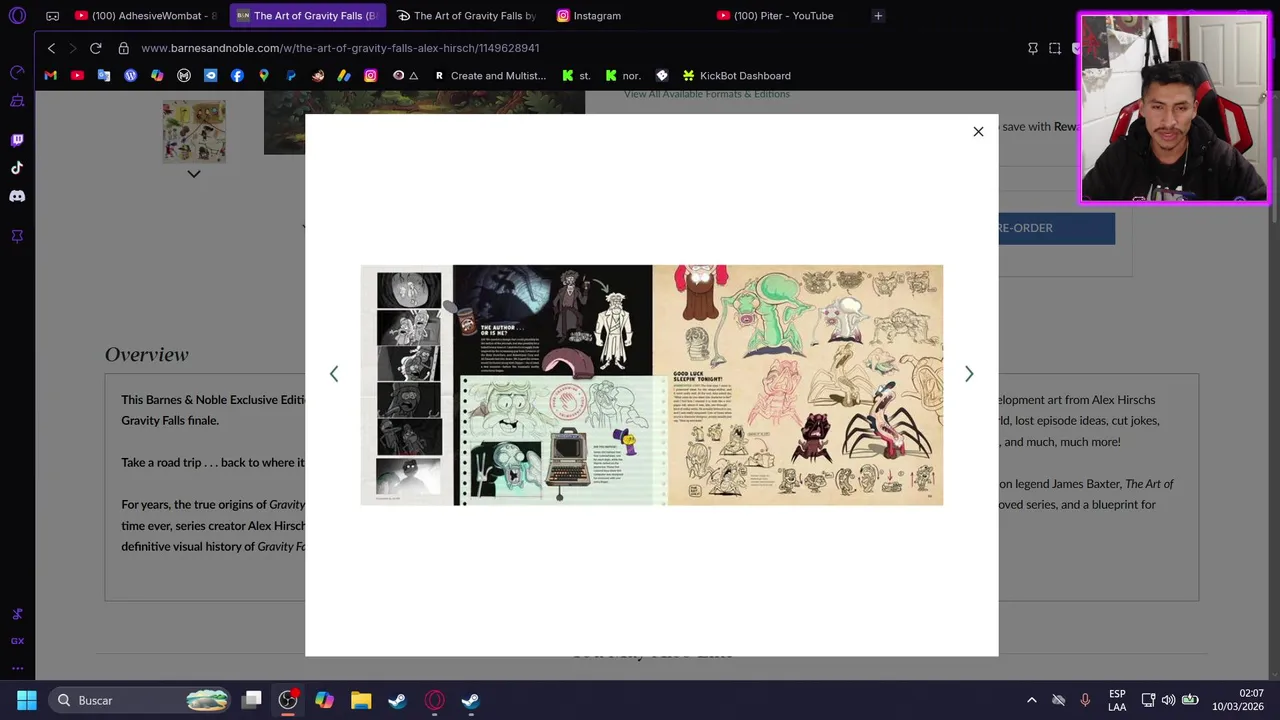Switch to second Art of Gravity Falls tab

coord(467,15)
